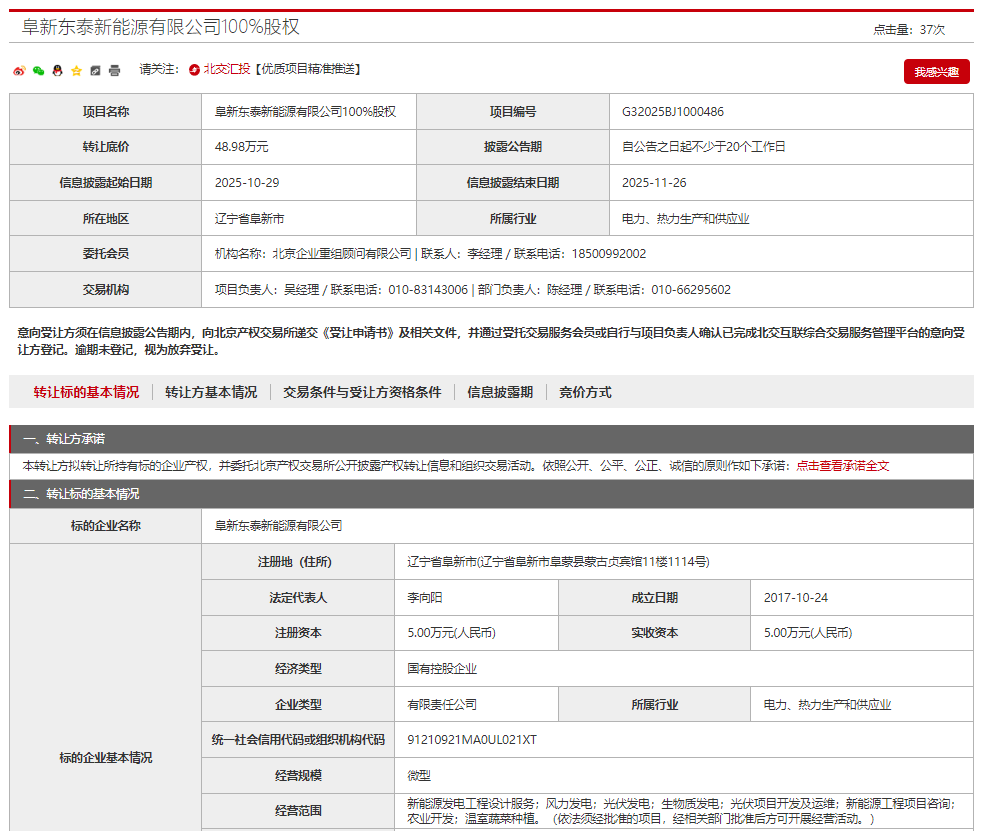The image size is (984, 831).
Task: View the 信息披露期 tab
Action: [x=501, y=392]
